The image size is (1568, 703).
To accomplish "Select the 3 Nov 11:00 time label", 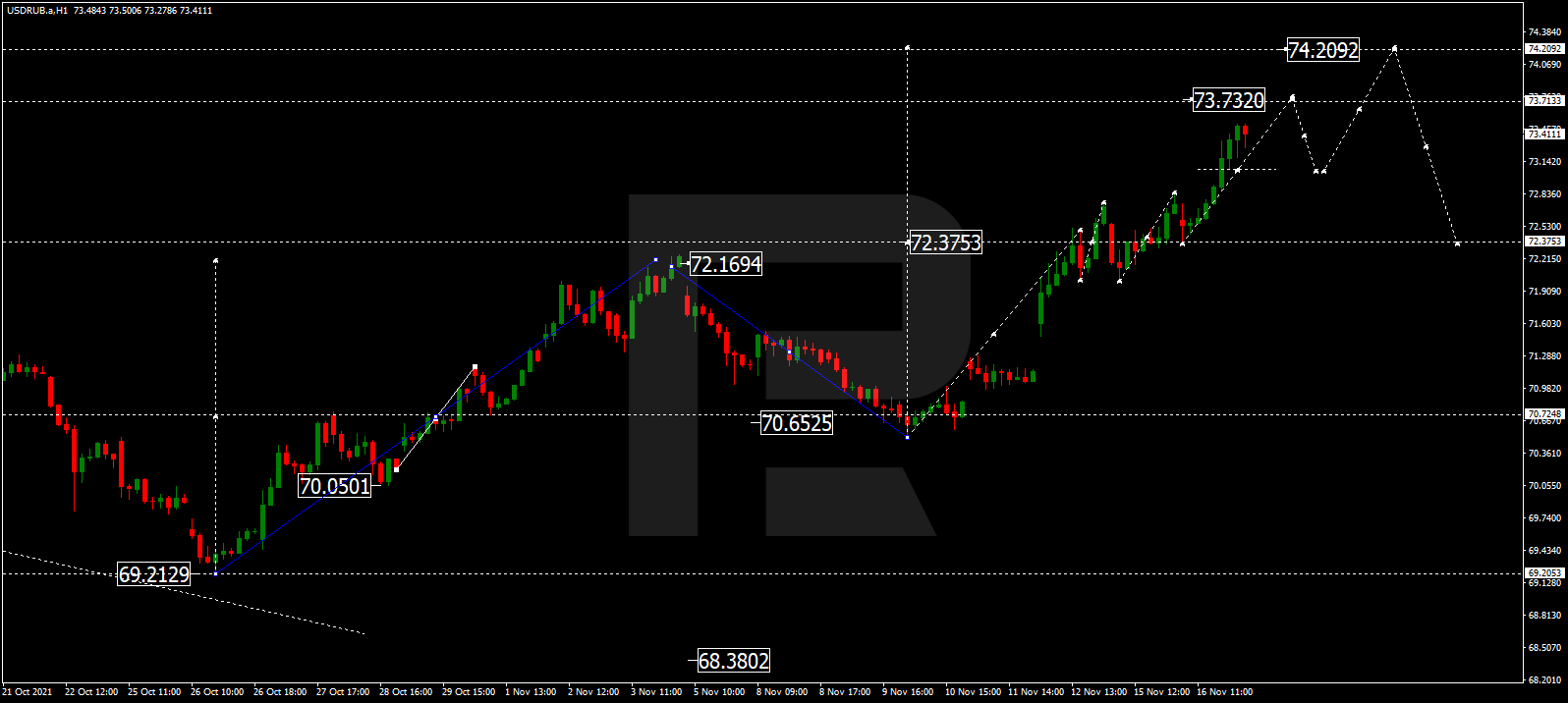I will 656,692.
